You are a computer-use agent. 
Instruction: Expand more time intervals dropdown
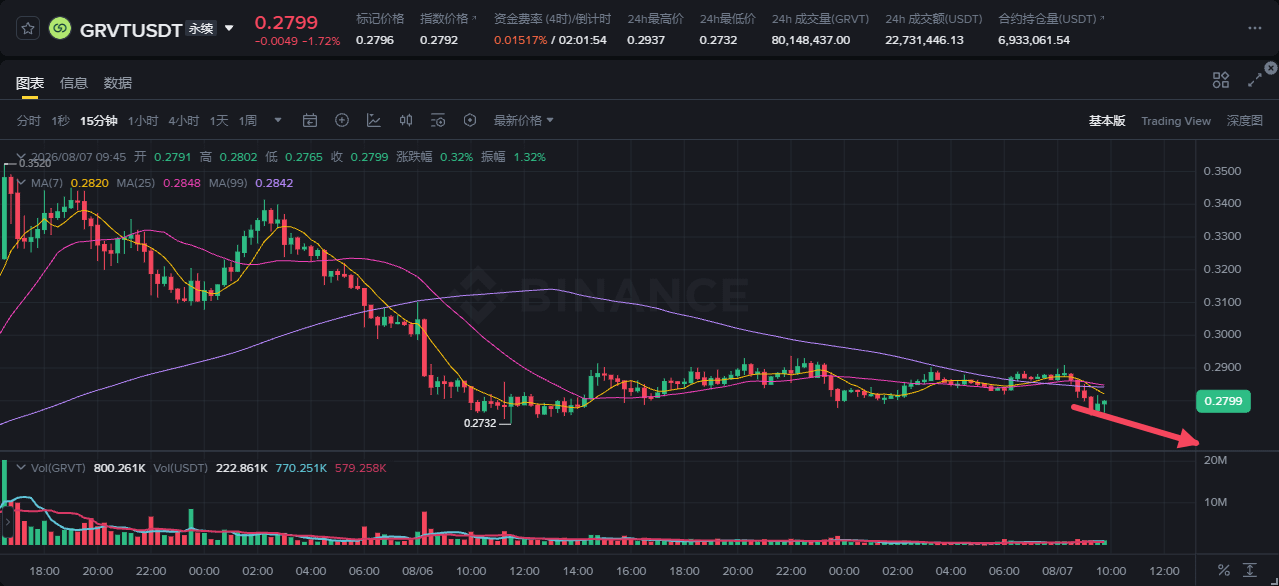(x=278, y=121)
